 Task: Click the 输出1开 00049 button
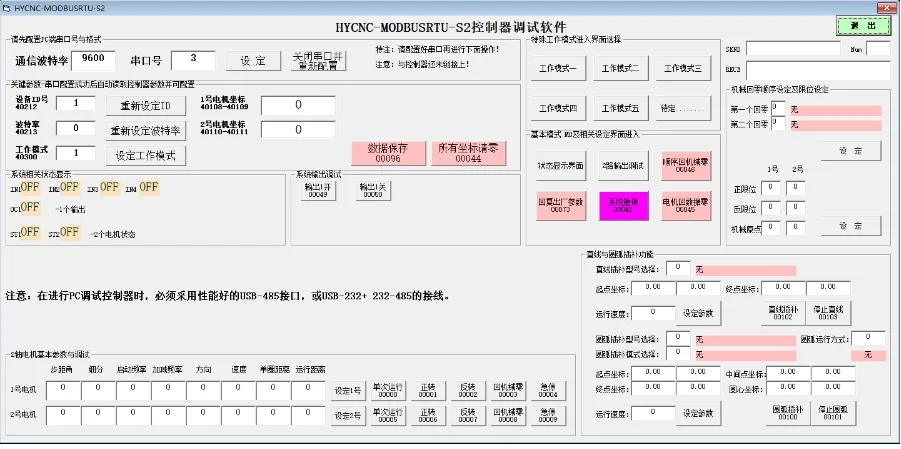click(318, 191)
